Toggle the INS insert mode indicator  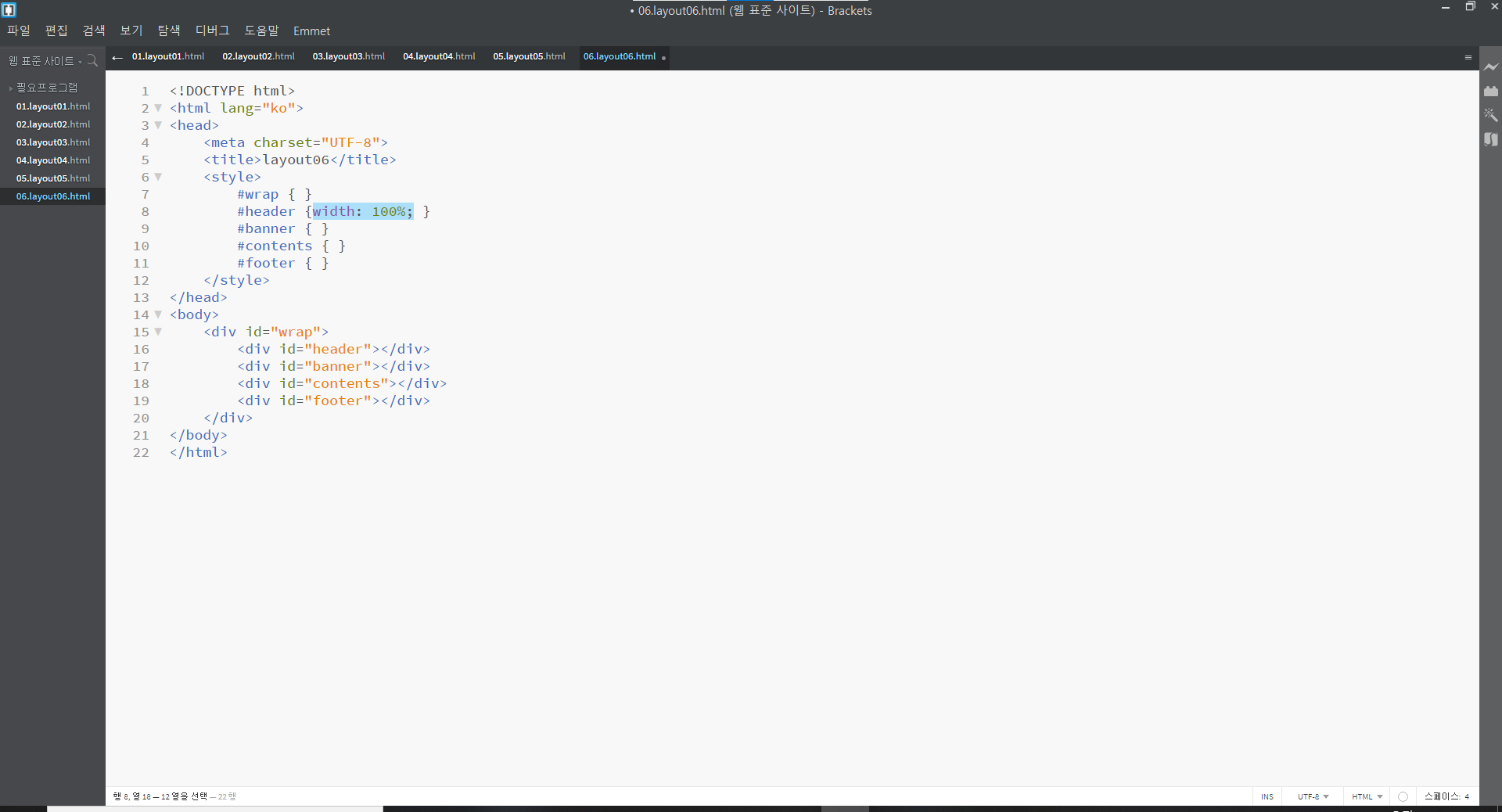[1267, 796]
